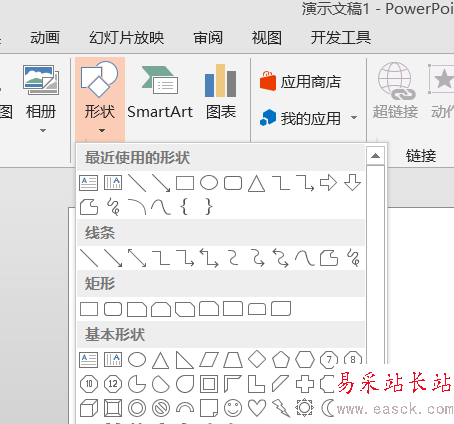Pick curved connector without arrows in 线条
This screenshot has width=454, height=424.
pos(233,258)
